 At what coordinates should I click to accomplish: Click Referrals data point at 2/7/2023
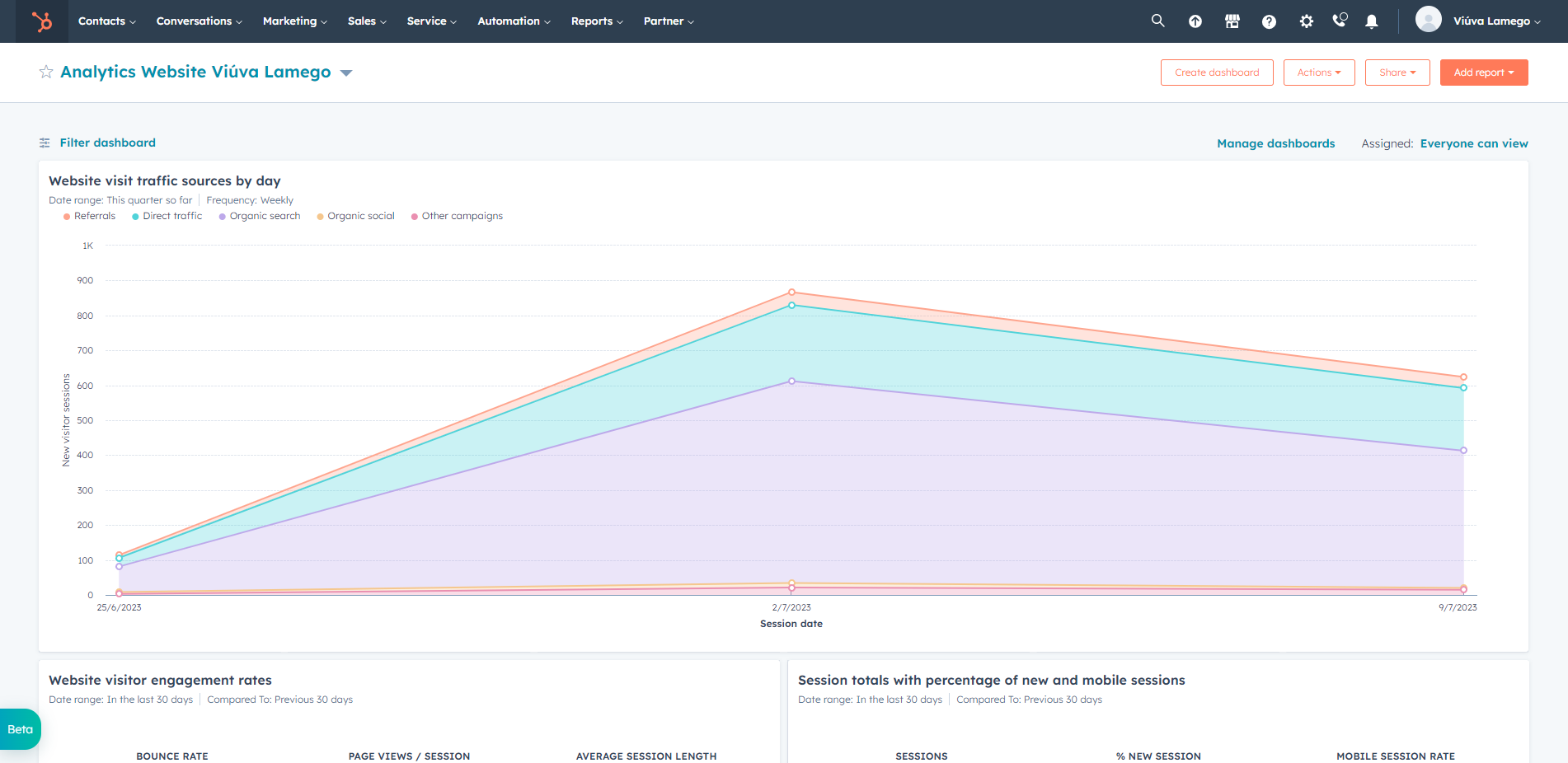point(791,293)
